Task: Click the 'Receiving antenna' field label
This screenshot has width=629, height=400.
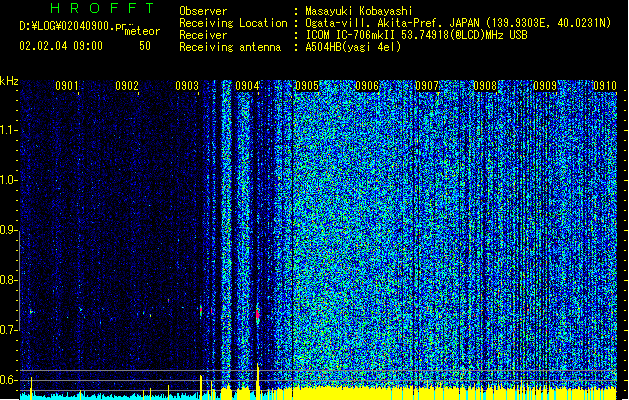Action: pyautogui.click(x=230, y=47)
